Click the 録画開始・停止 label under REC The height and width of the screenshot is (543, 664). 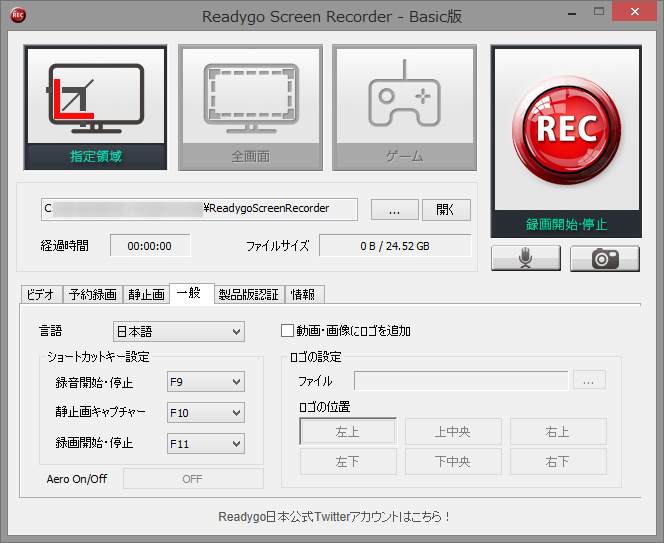pyautogui.click(x=566, y=224)
